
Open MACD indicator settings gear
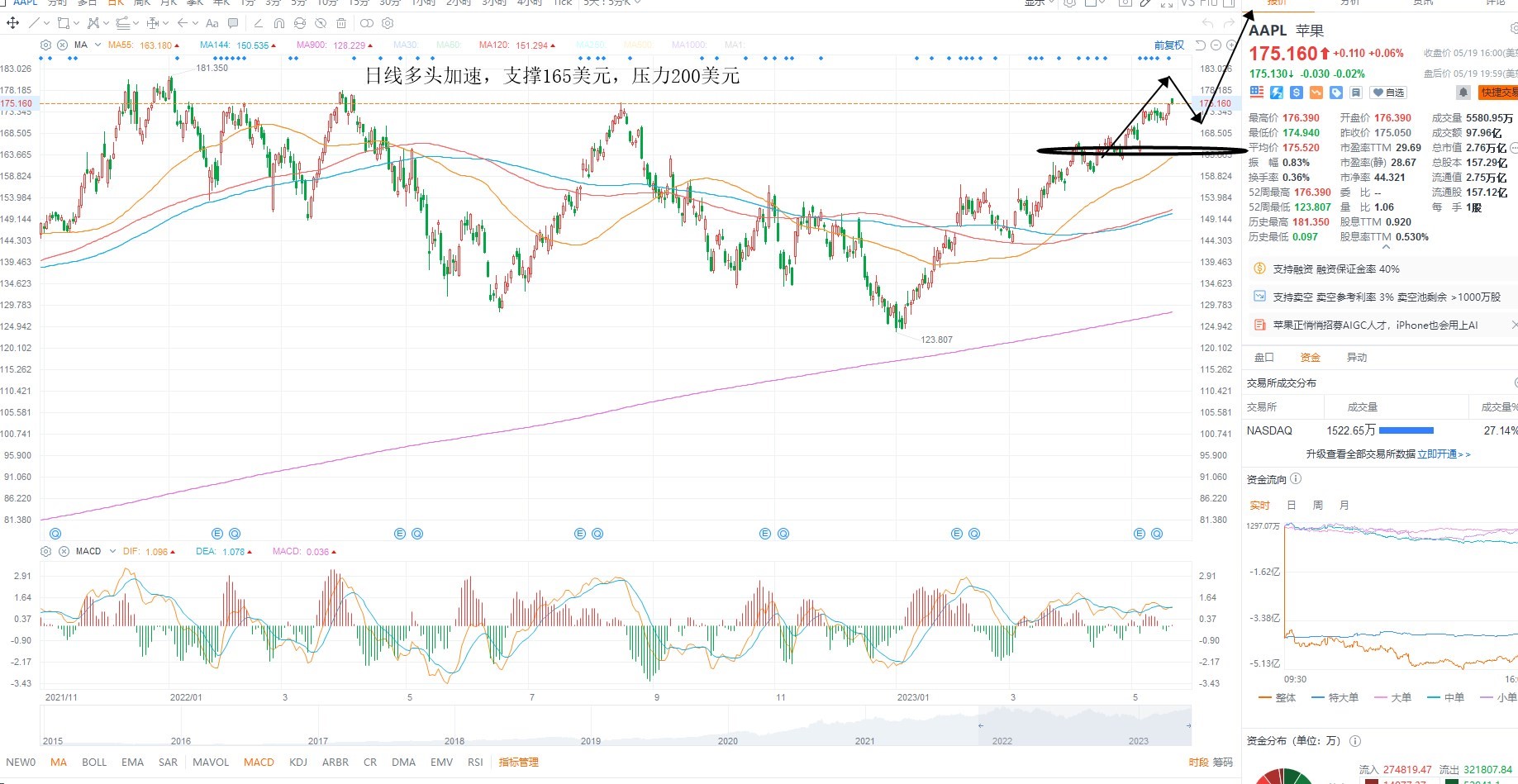tap(46, 551)
